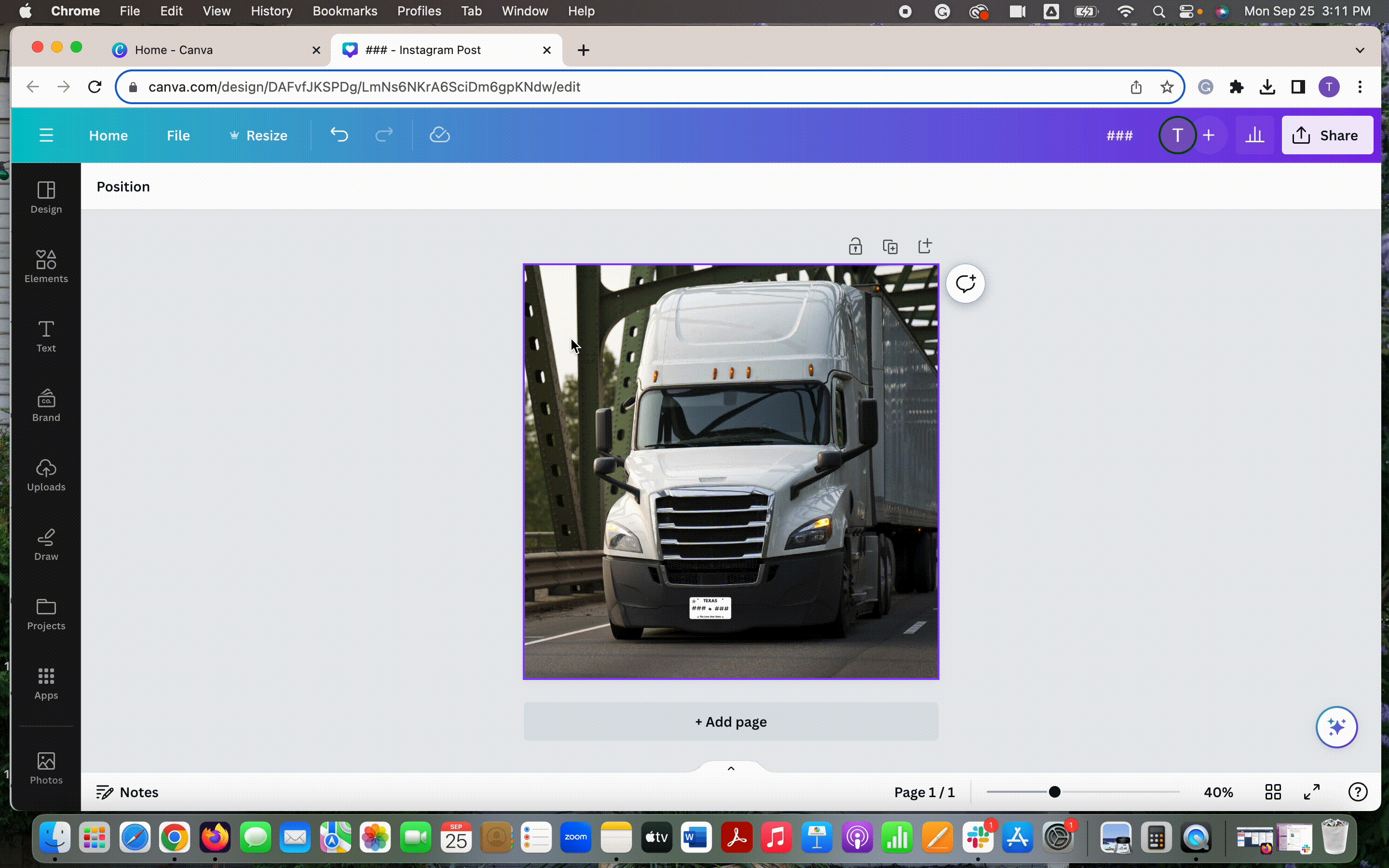Enter fullscreen present mode
This screenshot has height=868, width=1389.
click(1312, 792)
